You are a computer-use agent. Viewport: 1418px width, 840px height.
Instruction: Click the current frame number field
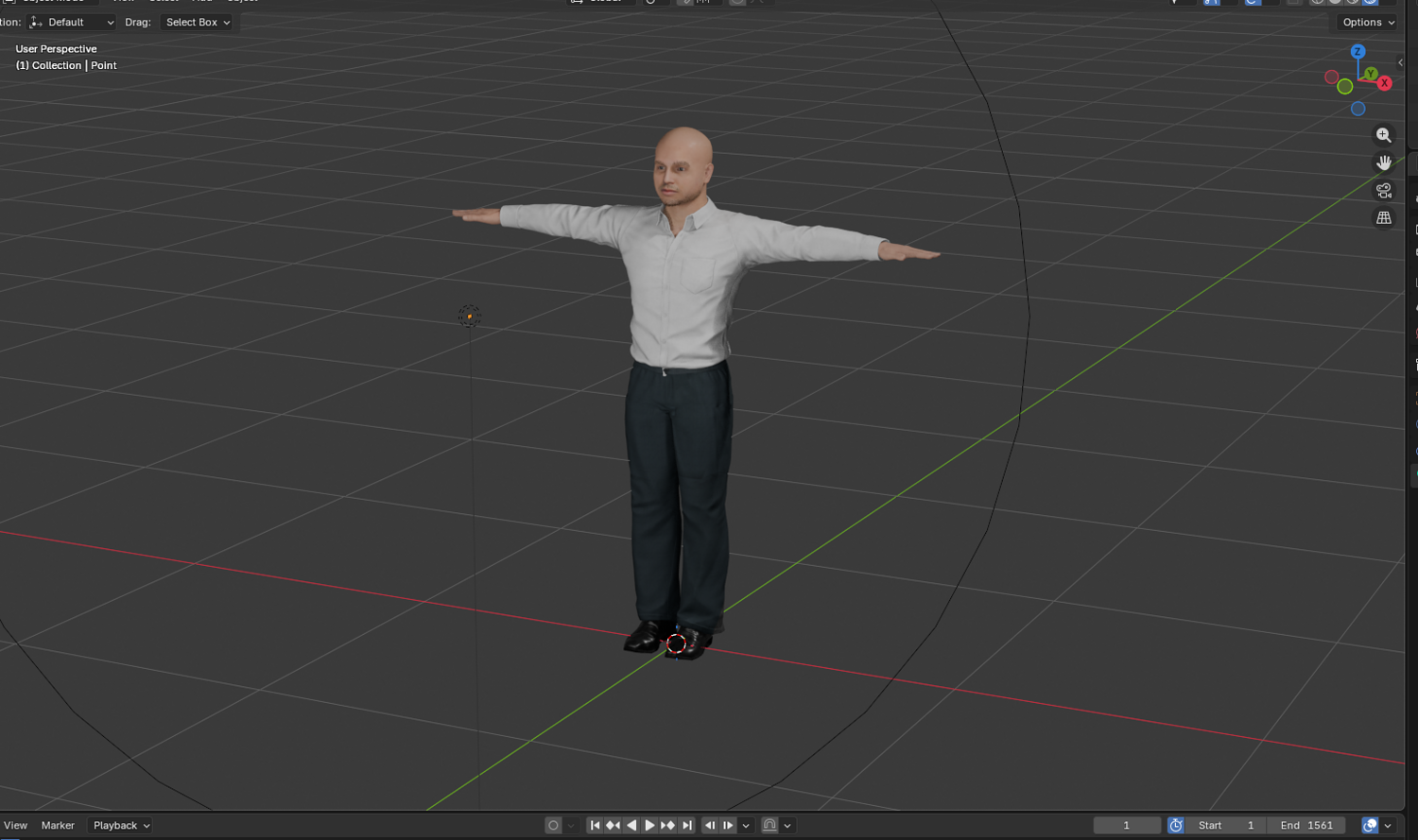[1127, 825]
